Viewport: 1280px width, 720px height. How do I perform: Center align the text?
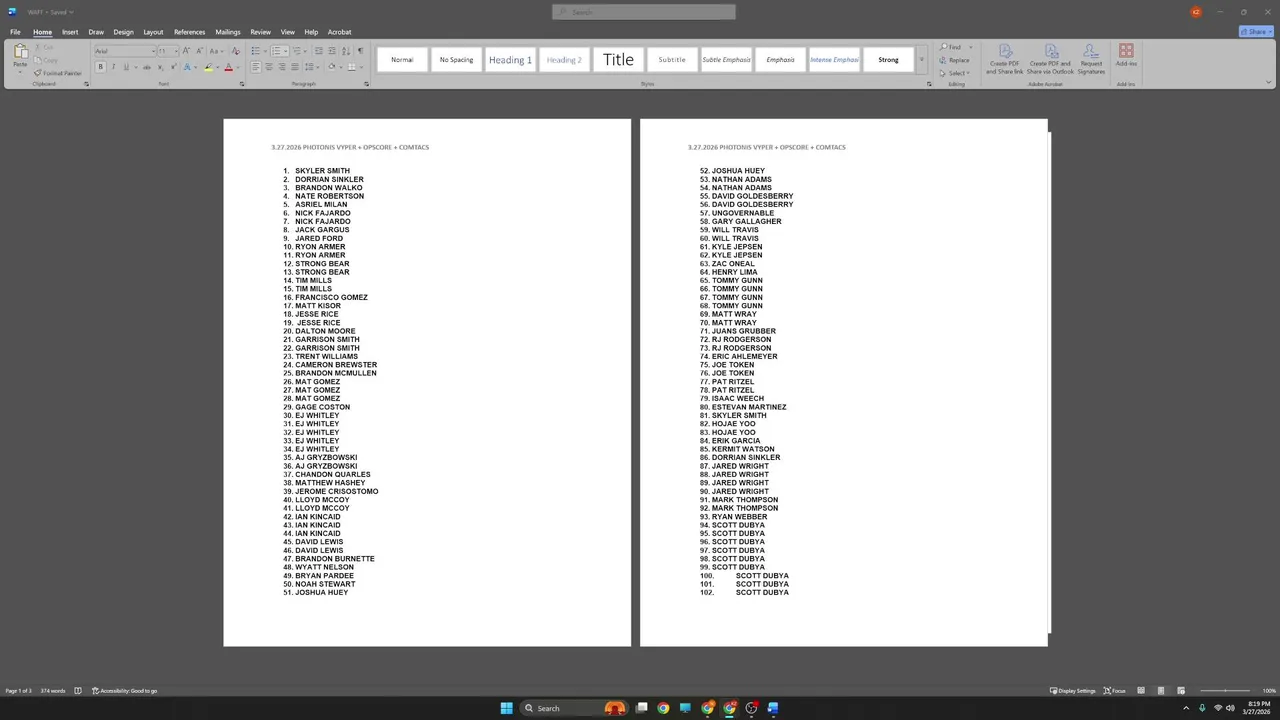pos(268,67)
